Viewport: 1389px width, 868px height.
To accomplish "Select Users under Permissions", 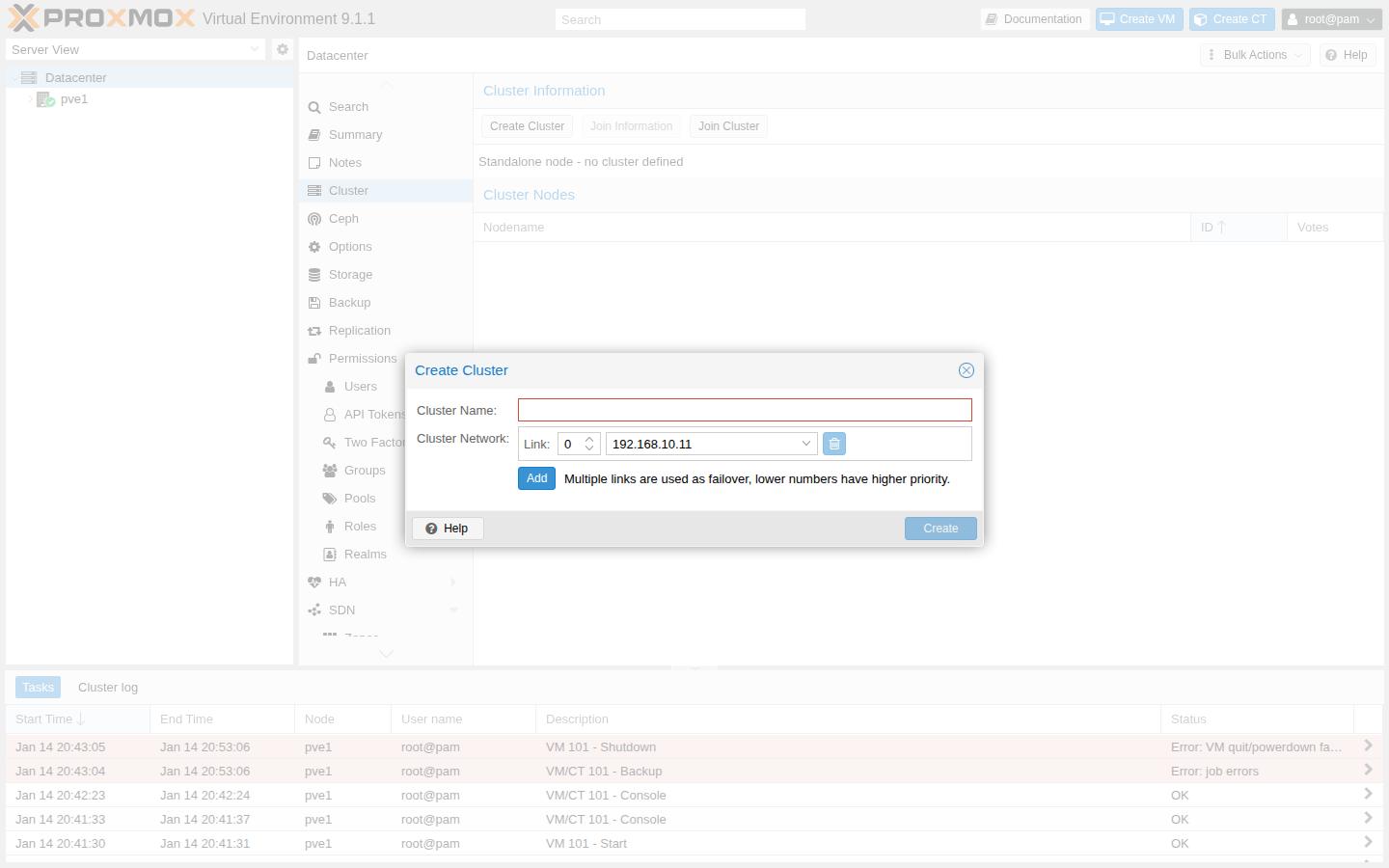I will point(362,386).
